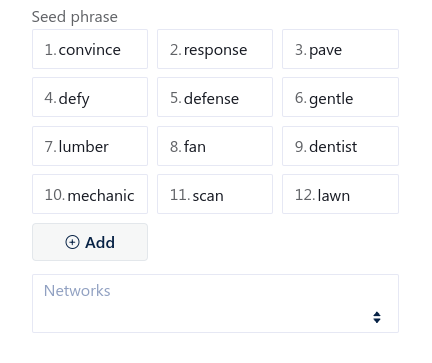Open the Networks dropdown
432x363 pixels.
coord(215,303)
